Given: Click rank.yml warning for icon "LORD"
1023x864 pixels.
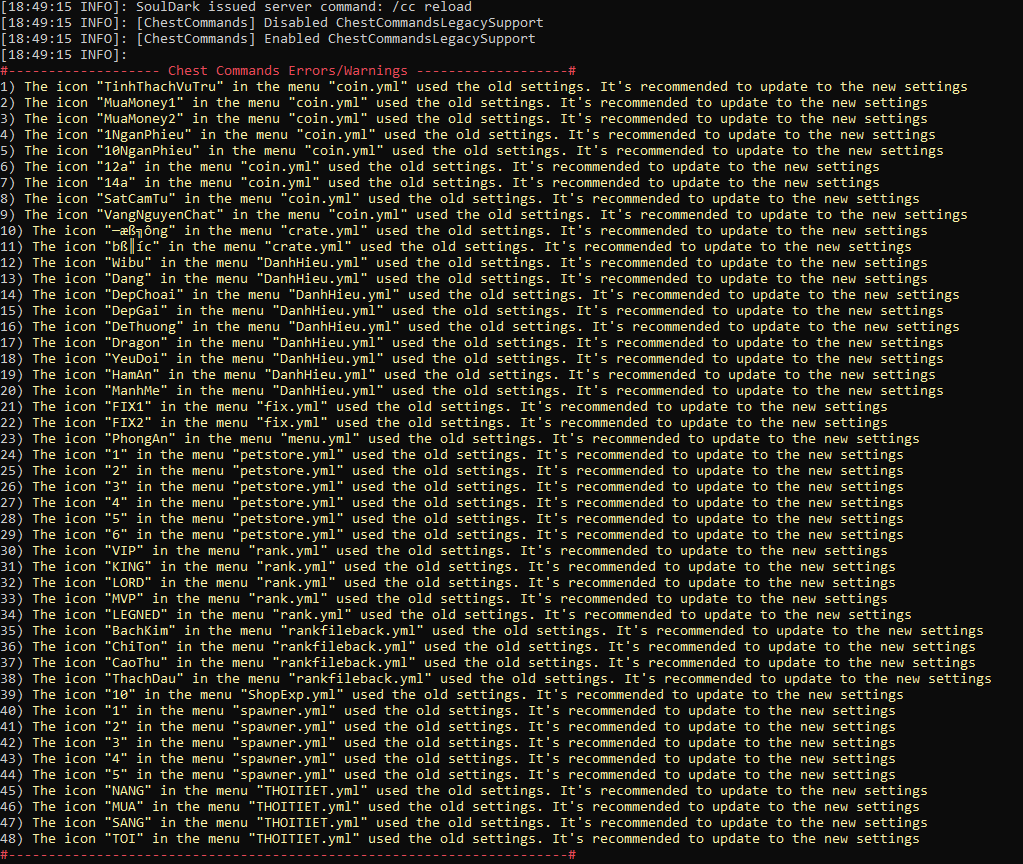Looking at the screenshot, I should point(448,582).
